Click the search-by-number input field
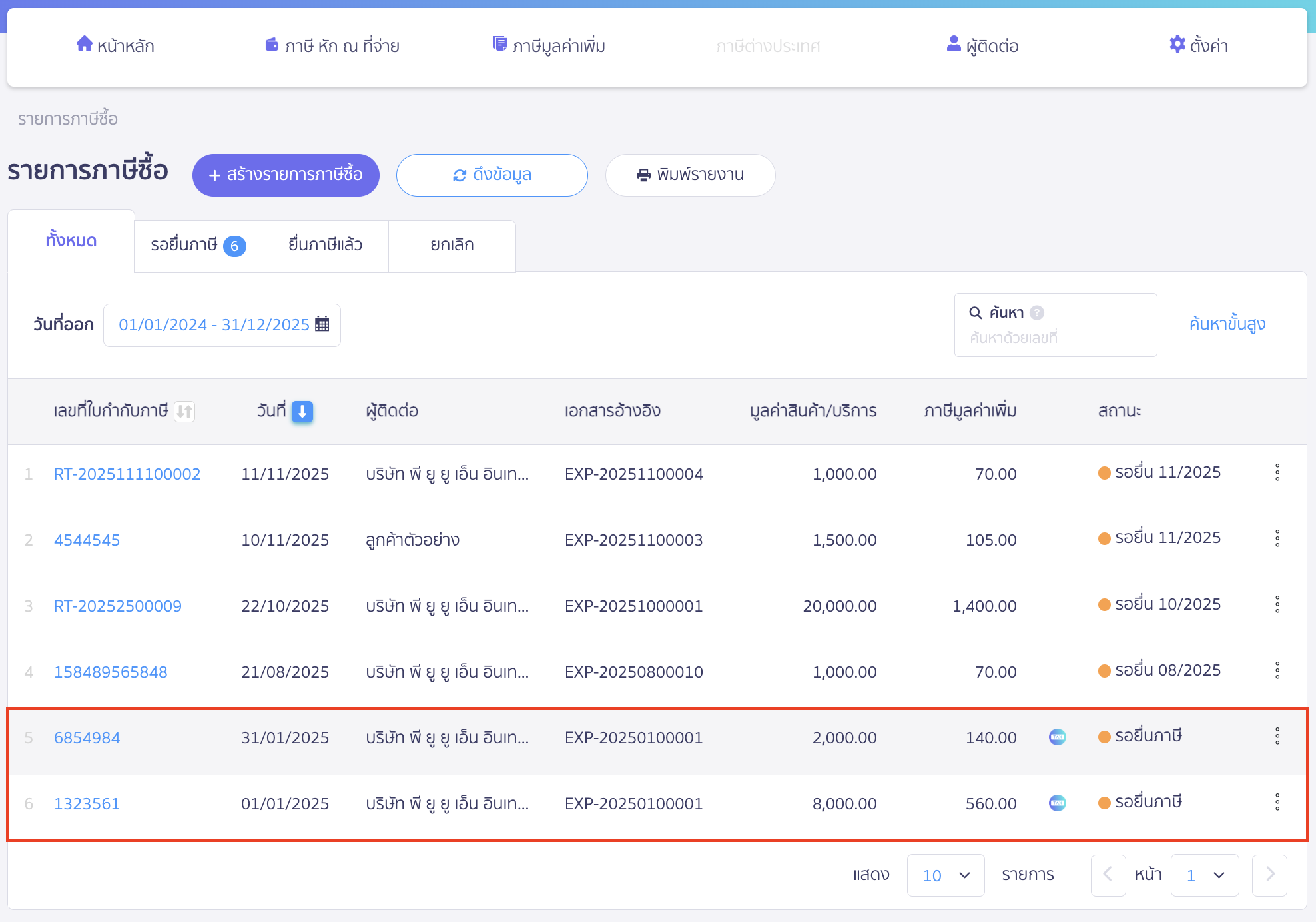Screen dimensions: 1316x922 1054,338
